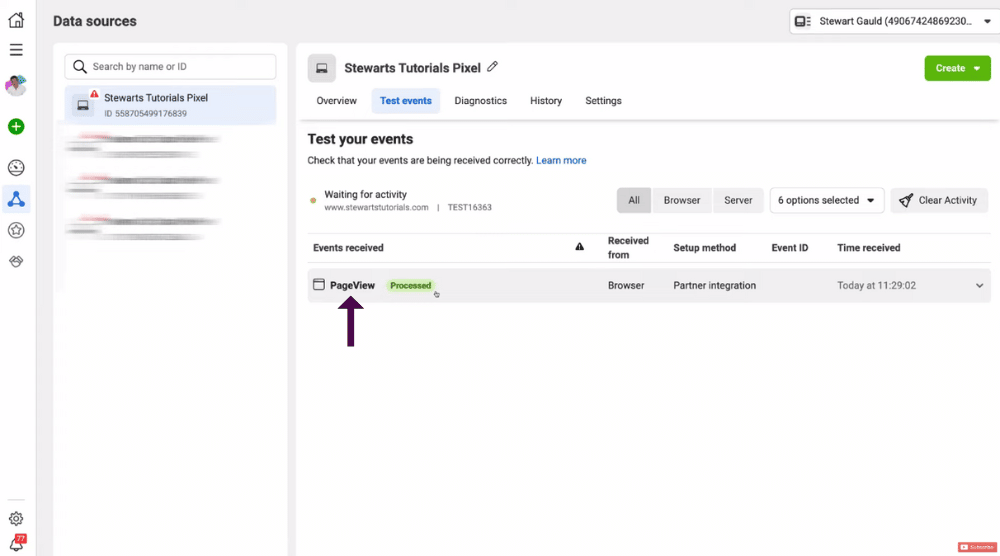Open the 6 options selected dropdown
Viewport: 1000px width, 556px height.
(x=827, y=200)
